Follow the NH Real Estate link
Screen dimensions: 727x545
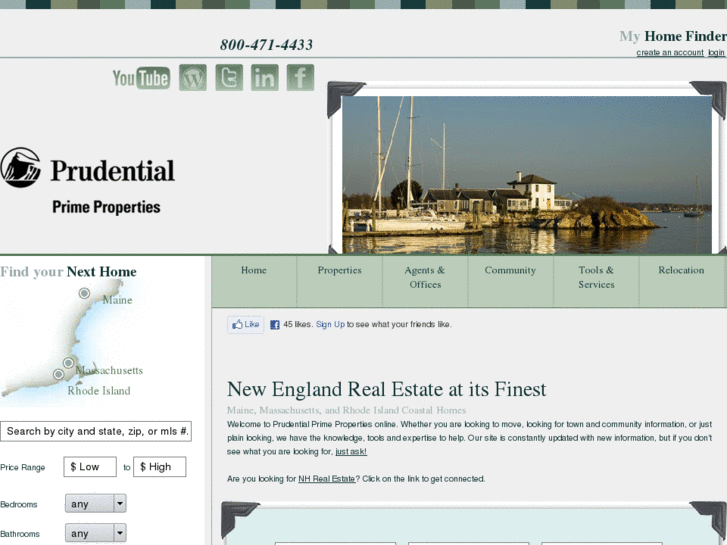[x=326, y=479]
